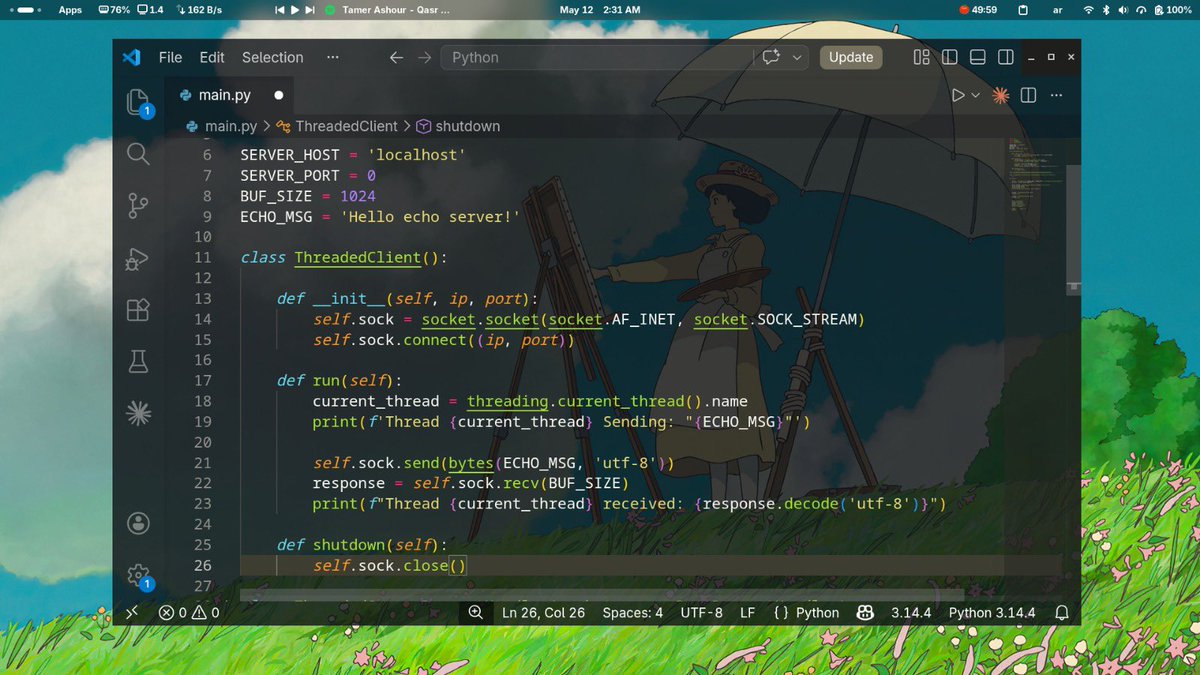Open the File menu

[x=170, y=57]
